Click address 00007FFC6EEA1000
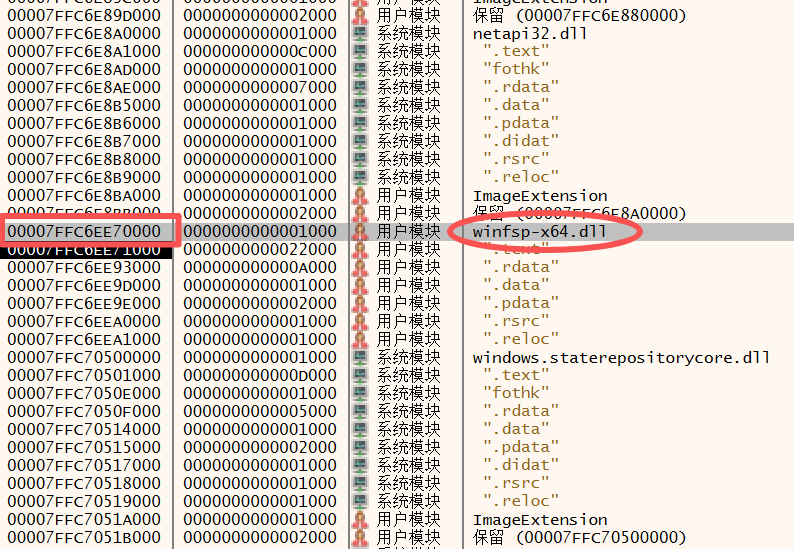This screenshot has width=794, height=549. point(84,339)
